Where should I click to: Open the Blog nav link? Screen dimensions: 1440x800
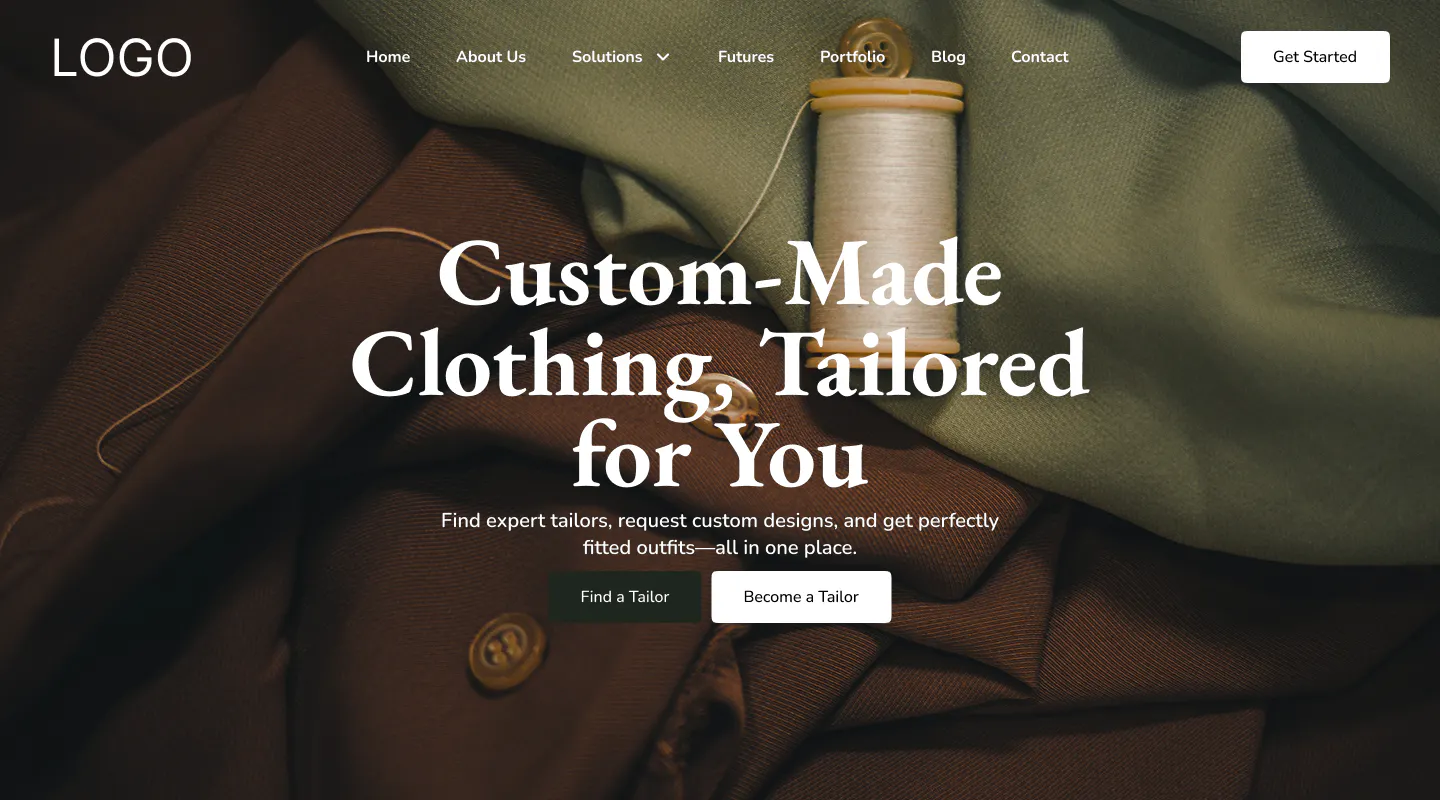tap(948, 57)
